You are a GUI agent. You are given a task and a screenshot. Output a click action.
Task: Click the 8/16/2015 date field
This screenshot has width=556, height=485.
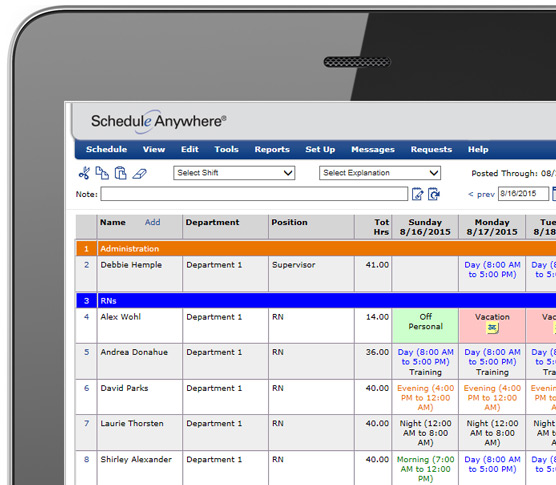click(523, 194)
